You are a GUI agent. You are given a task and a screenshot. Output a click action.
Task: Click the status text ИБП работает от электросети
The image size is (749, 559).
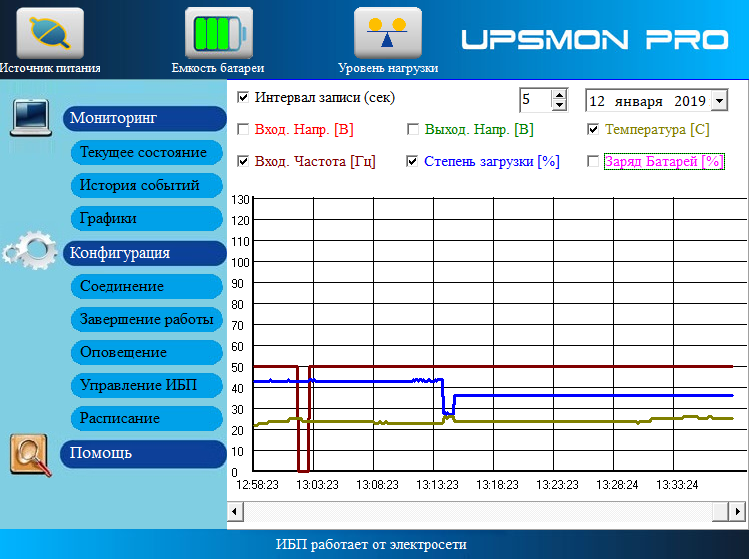(x=371, y=544)
